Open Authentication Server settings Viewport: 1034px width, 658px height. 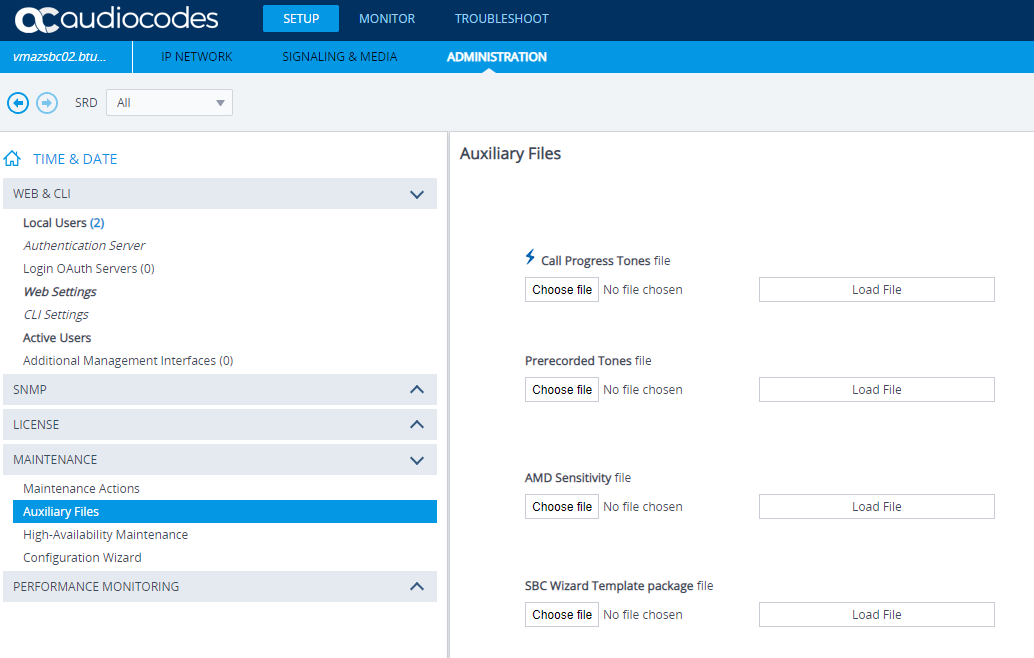[x=84, y=245]
